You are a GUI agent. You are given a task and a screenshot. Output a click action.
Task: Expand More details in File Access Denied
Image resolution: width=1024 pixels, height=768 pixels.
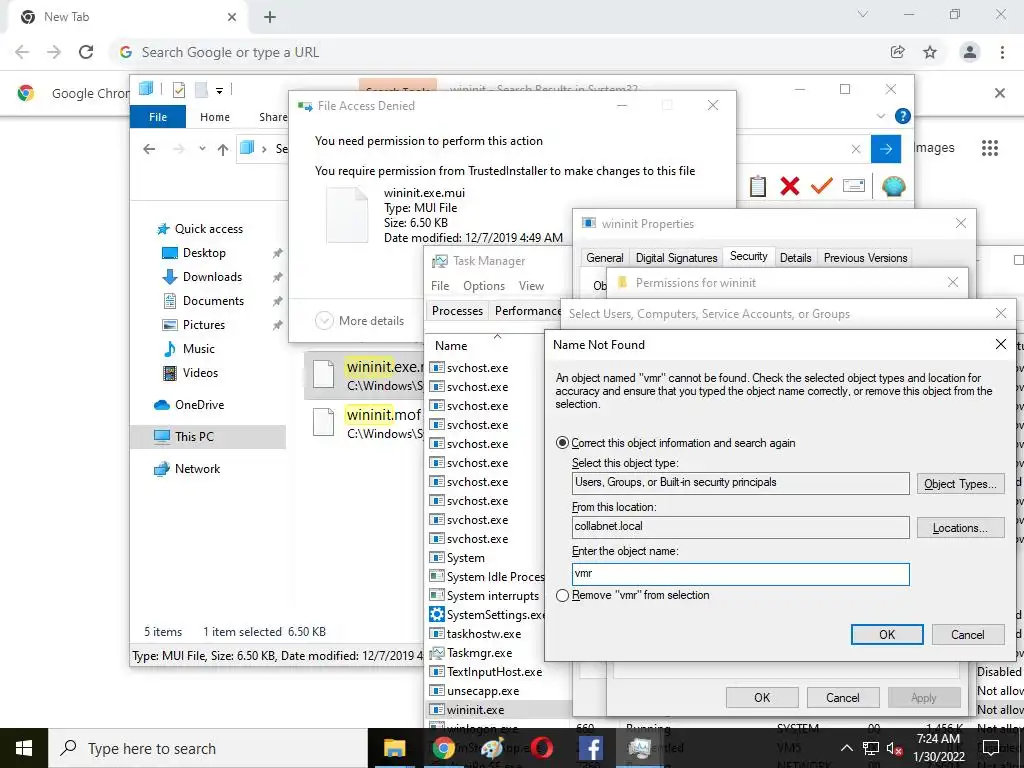360,321
